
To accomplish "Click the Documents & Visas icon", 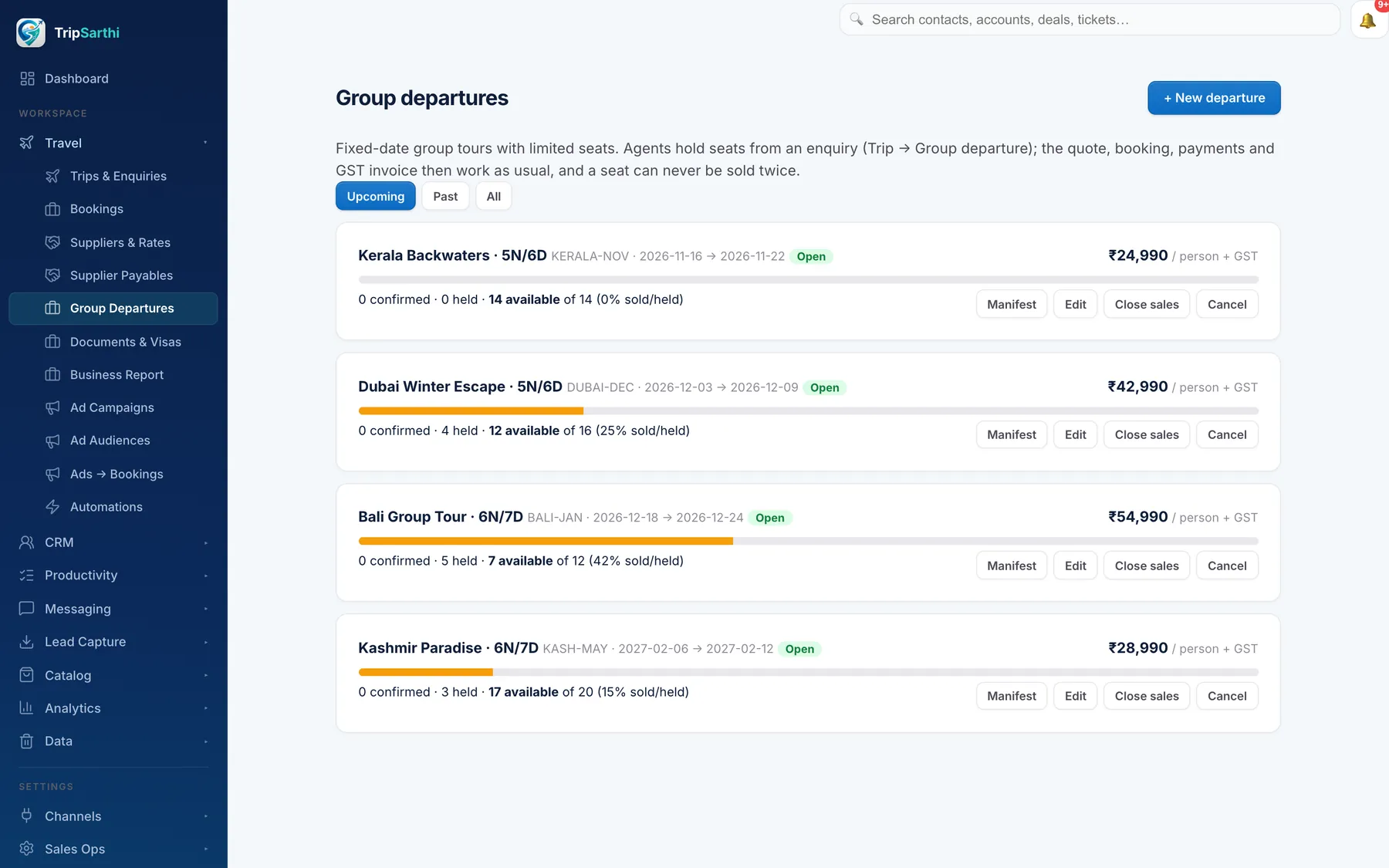I will [x=52, y=342].
